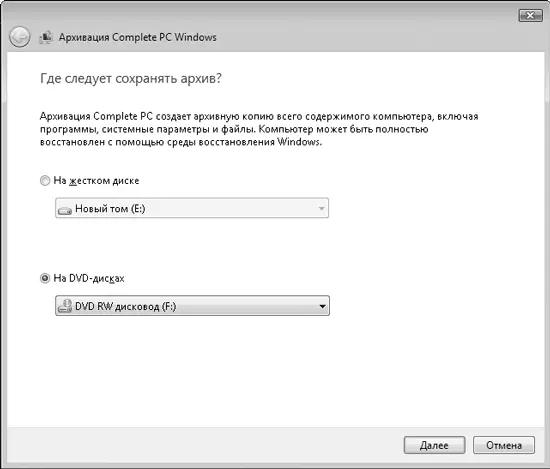Click the hard drive icon beside Новый том (E:)
Screen dimensions: 550x469
click(65, 210)
